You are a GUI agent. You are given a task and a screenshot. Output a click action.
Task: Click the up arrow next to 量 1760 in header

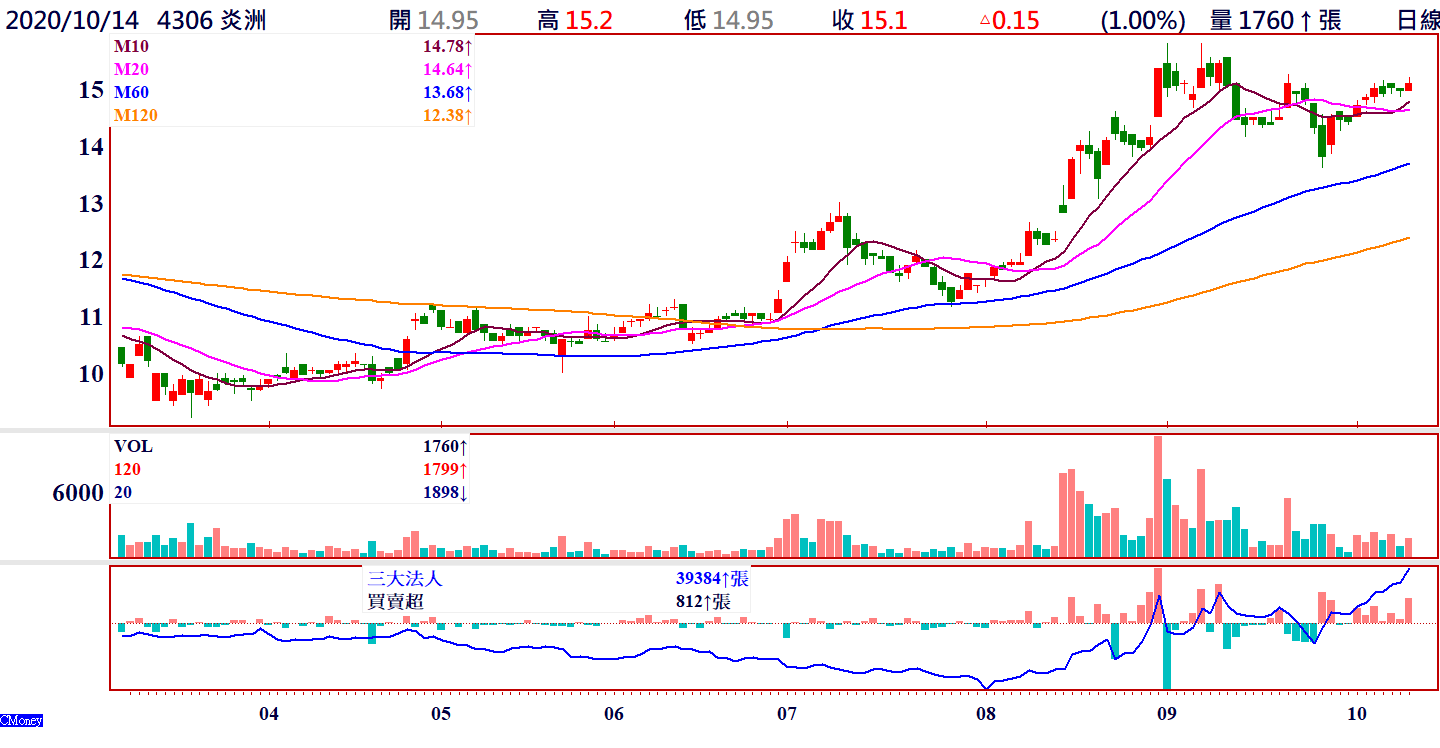pos(1307,20)
